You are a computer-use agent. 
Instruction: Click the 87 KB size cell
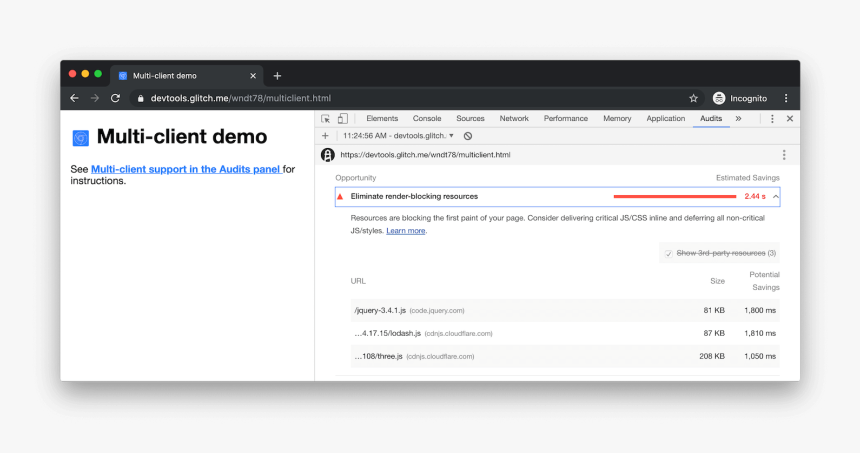714,333
